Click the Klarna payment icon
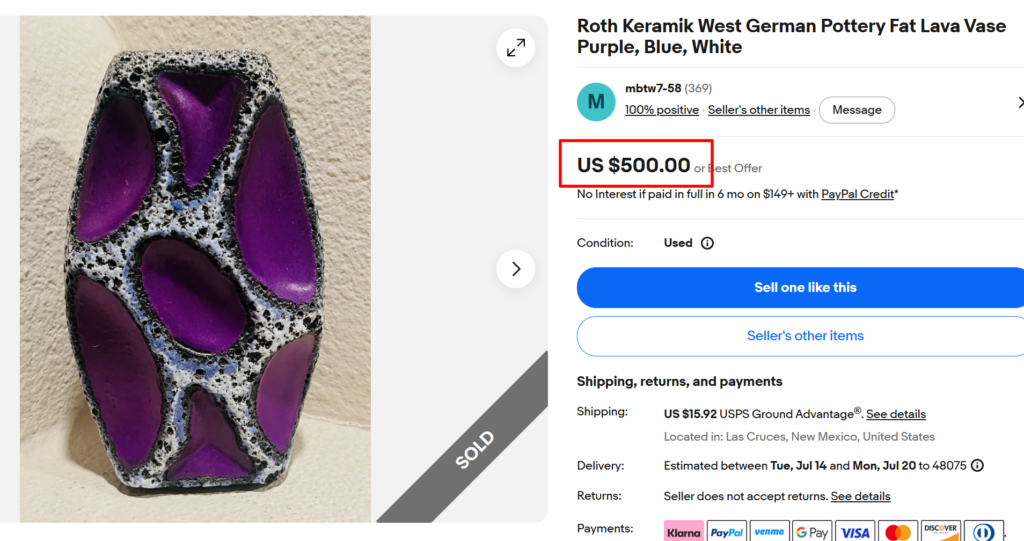 (684, 532)
